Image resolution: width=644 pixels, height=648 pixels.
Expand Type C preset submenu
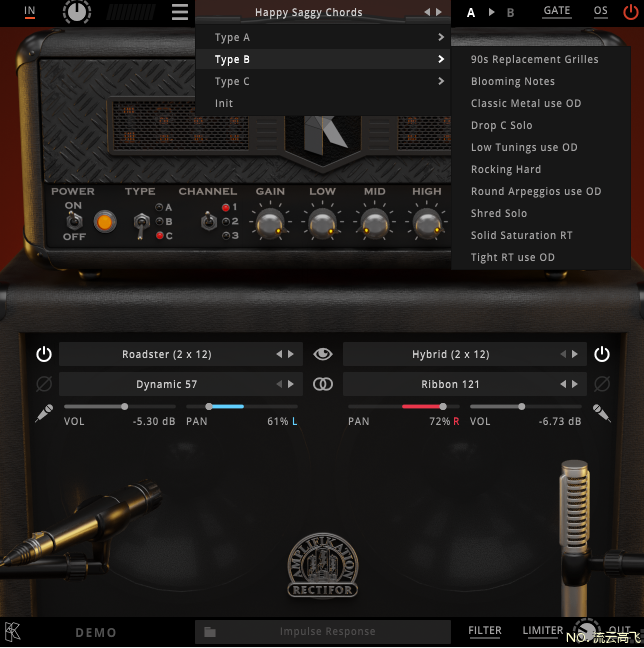point(323,81)
